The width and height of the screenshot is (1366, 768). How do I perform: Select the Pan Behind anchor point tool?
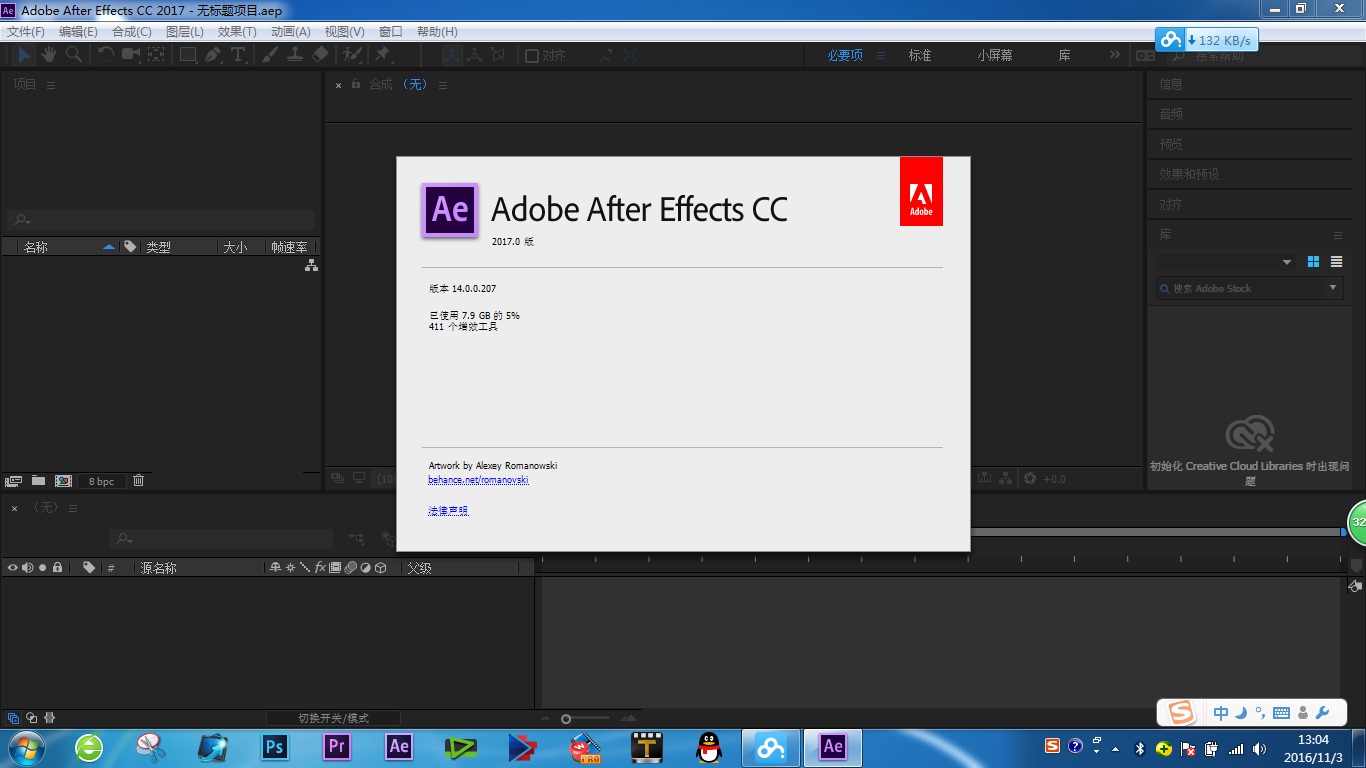click(156, 55)
